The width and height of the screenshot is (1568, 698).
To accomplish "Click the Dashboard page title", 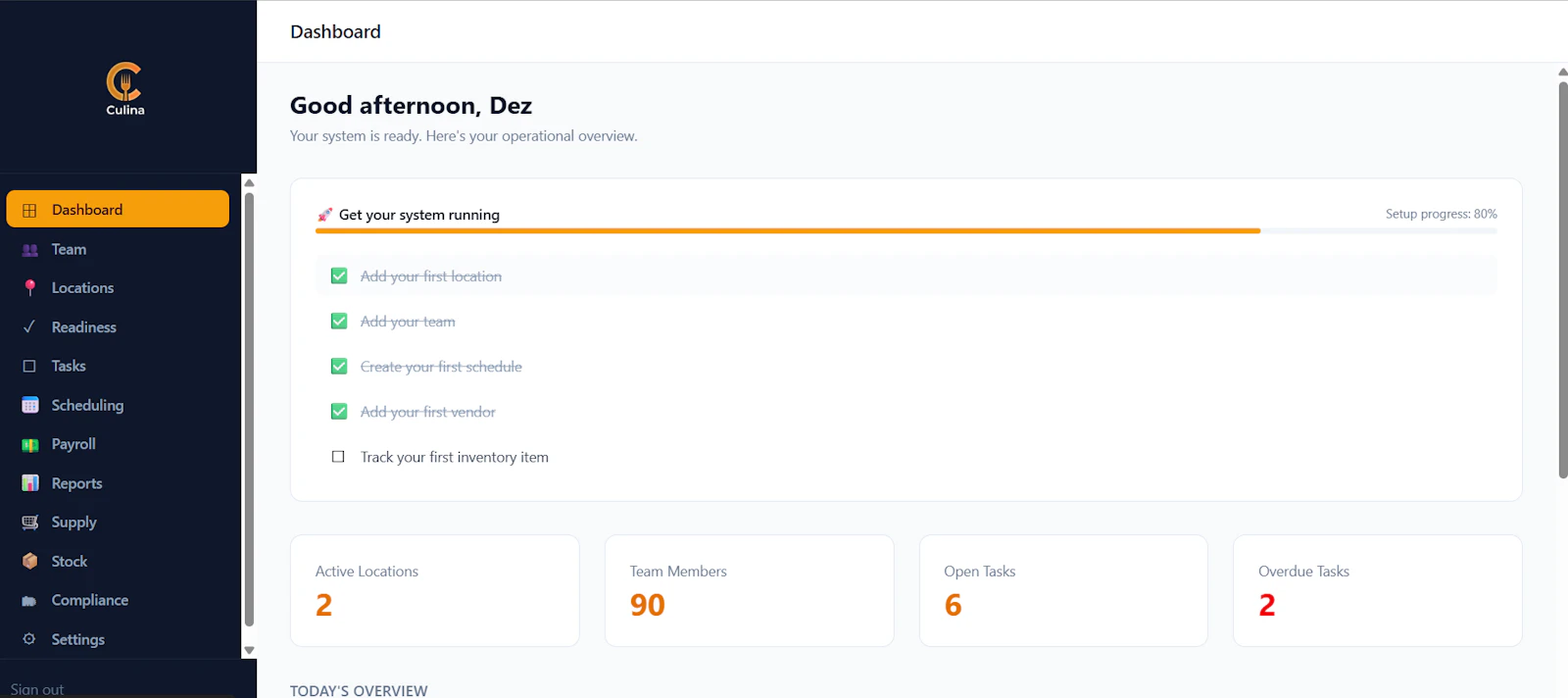I will [335, 31].
